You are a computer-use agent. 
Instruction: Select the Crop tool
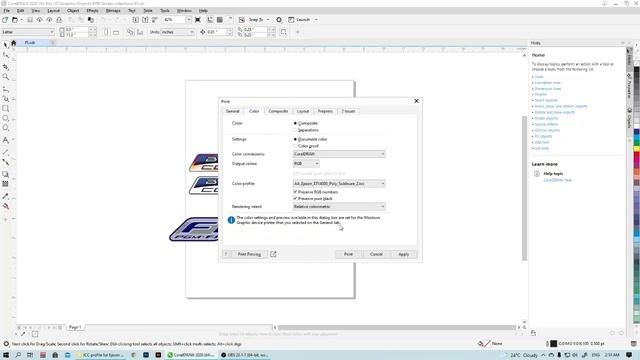click(6, 67)
